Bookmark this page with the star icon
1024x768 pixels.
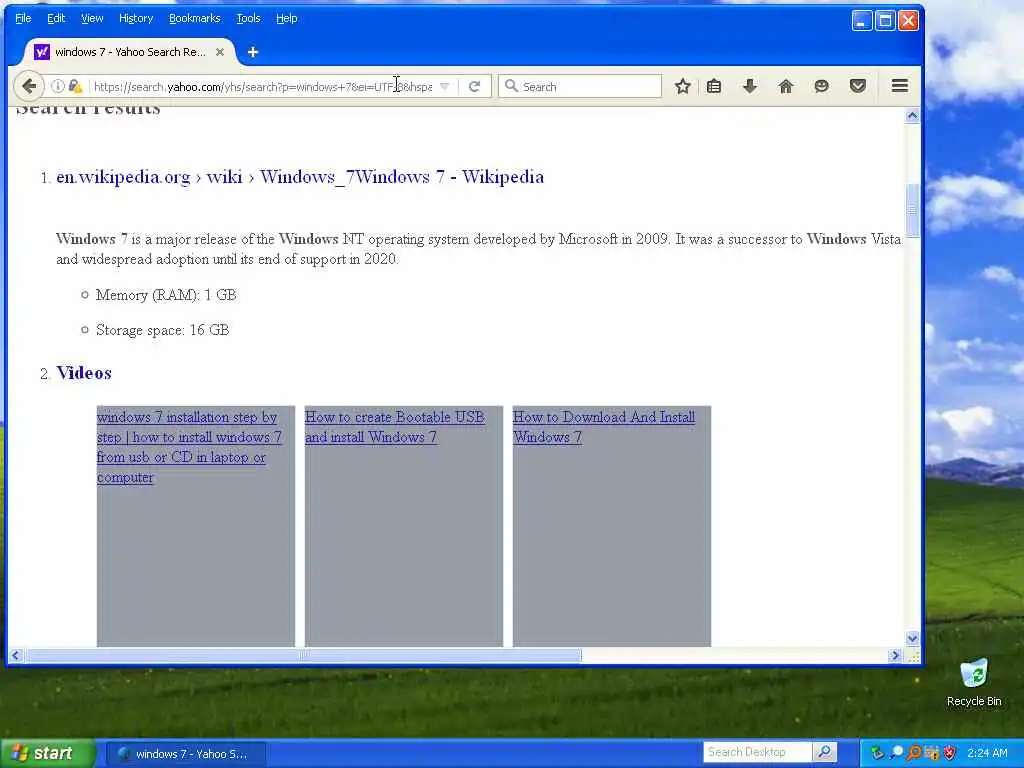[x=682, y=86]
